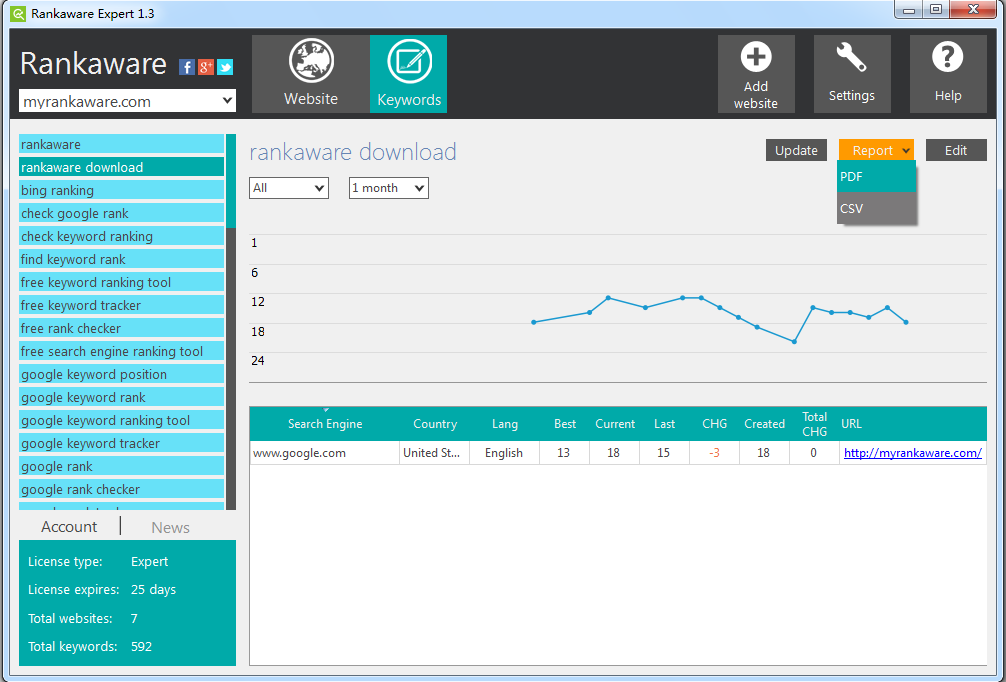The width and height of the screenshot is (1006, 682).
Task: Select the 'free rank checker' keyword
Action: (x=121, y=328)
